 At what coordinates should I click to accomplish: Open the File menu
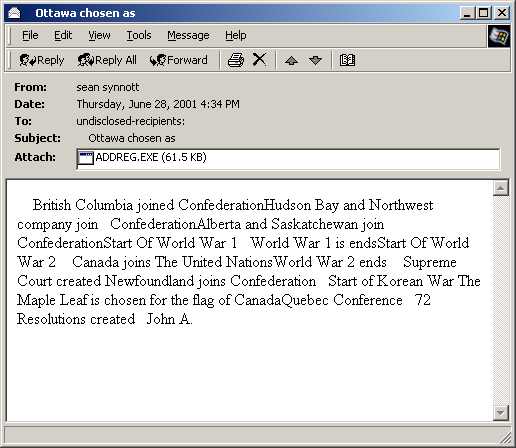[x=30, y=35]
